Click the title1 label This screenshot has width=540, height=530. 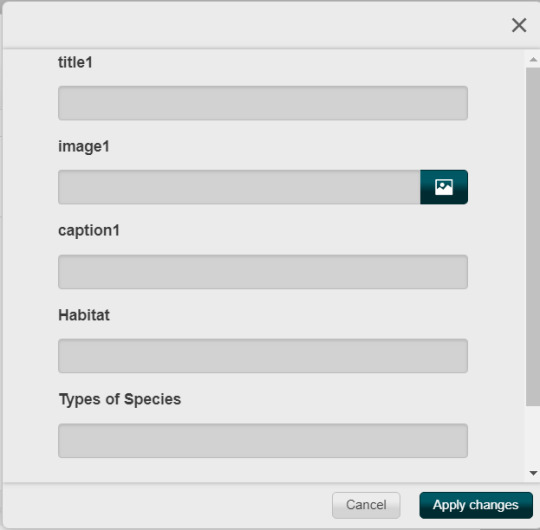point(75,63)
